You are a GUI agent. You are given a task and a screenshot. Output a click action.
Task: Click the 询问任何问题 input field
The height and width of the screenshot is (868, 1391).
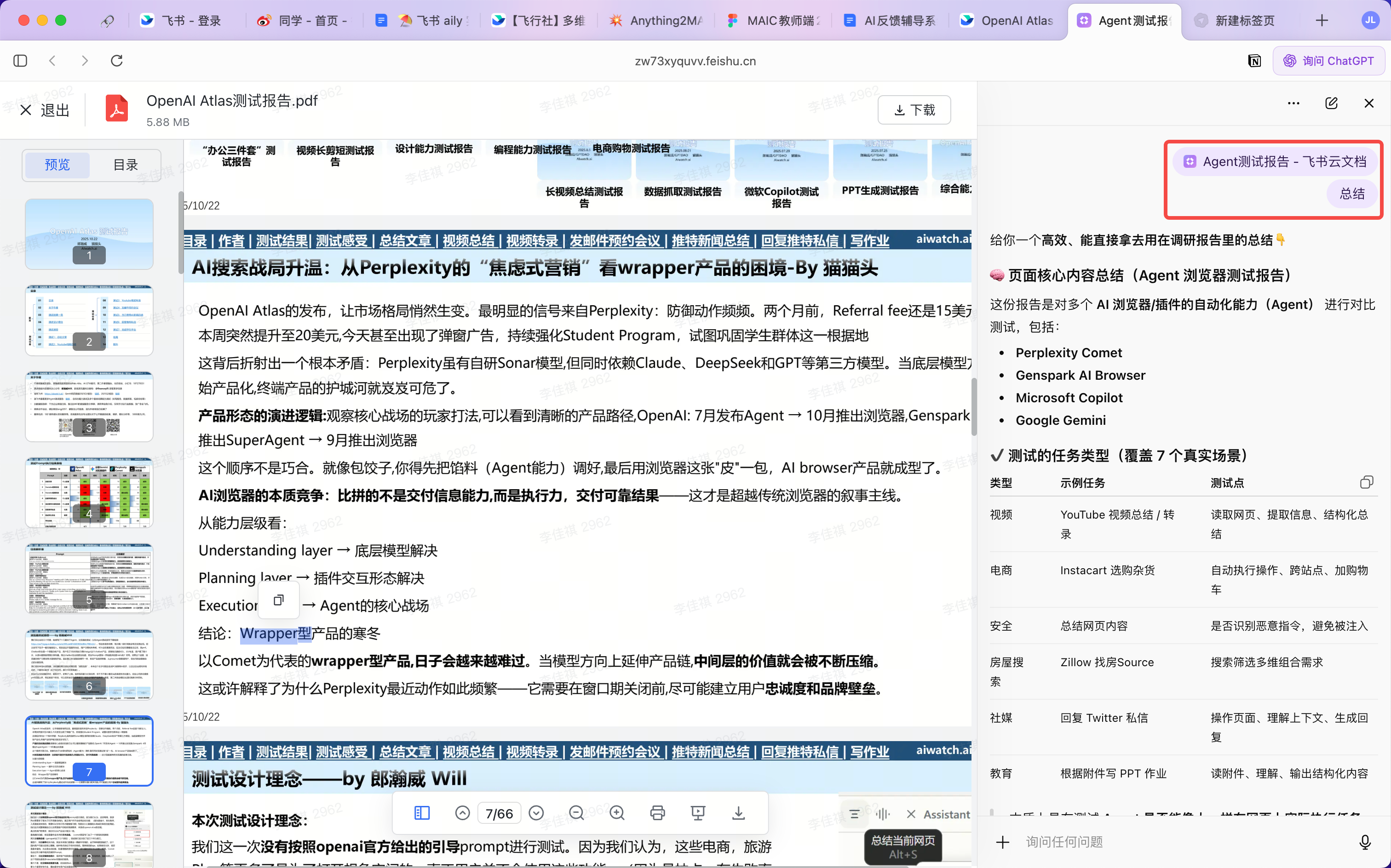pyautogui.click(x=1183, y=842)
